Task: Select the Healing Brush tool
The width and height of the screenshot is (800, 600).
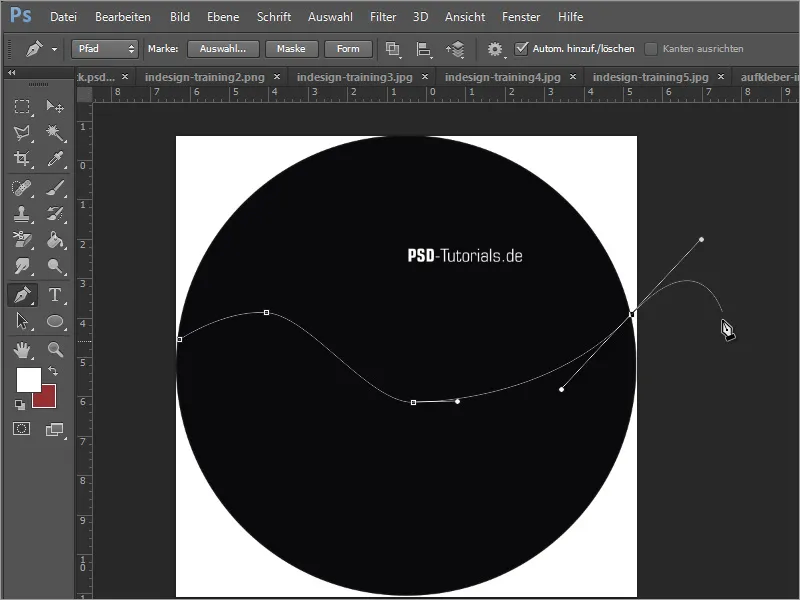Action: pyautogui.click(x=21, y=188)
